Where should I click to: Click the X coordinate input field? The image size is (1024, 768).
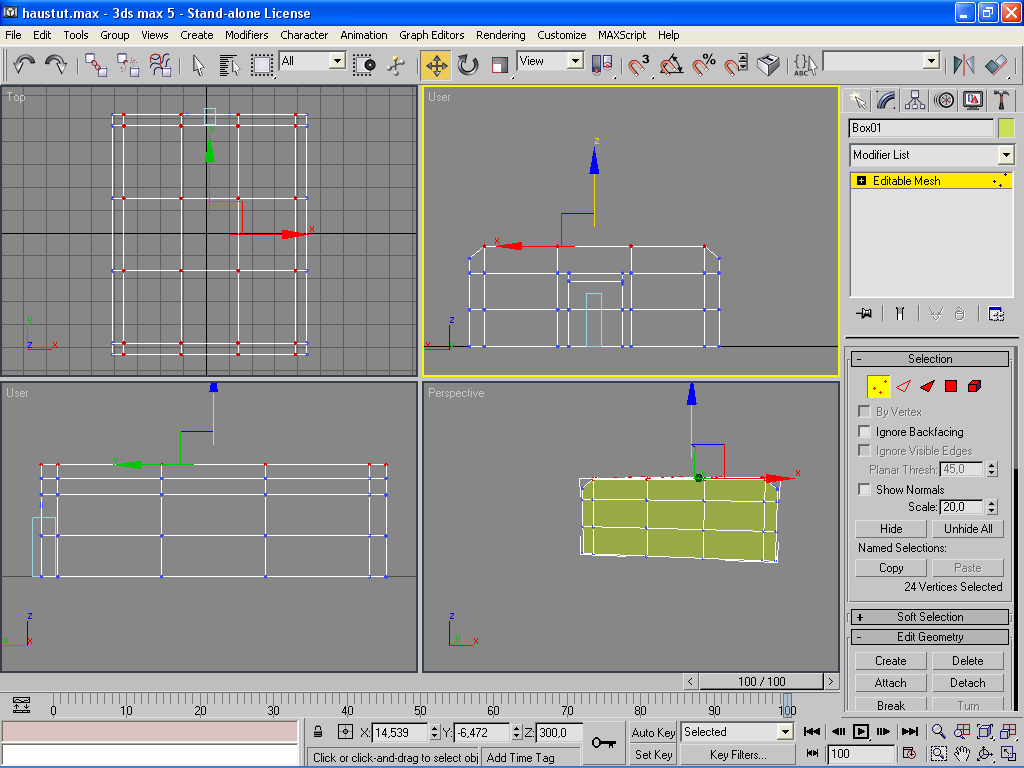(400, 733)
